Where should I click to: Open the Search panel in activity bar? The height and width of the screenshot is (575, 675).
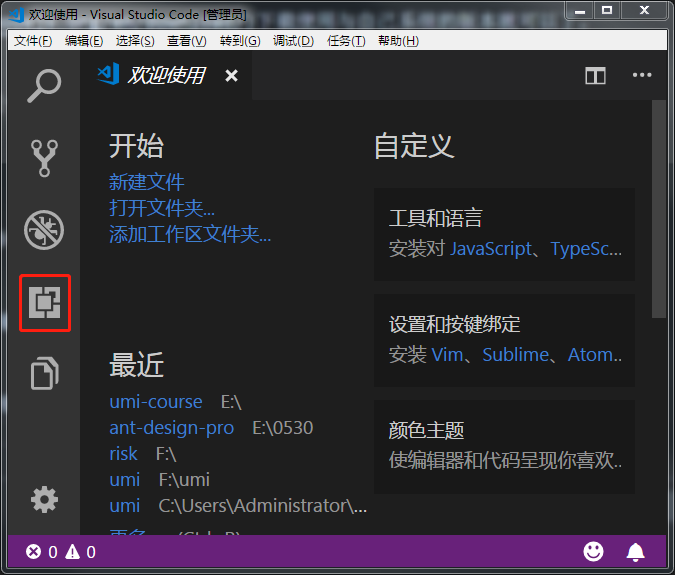pos(44,86)
